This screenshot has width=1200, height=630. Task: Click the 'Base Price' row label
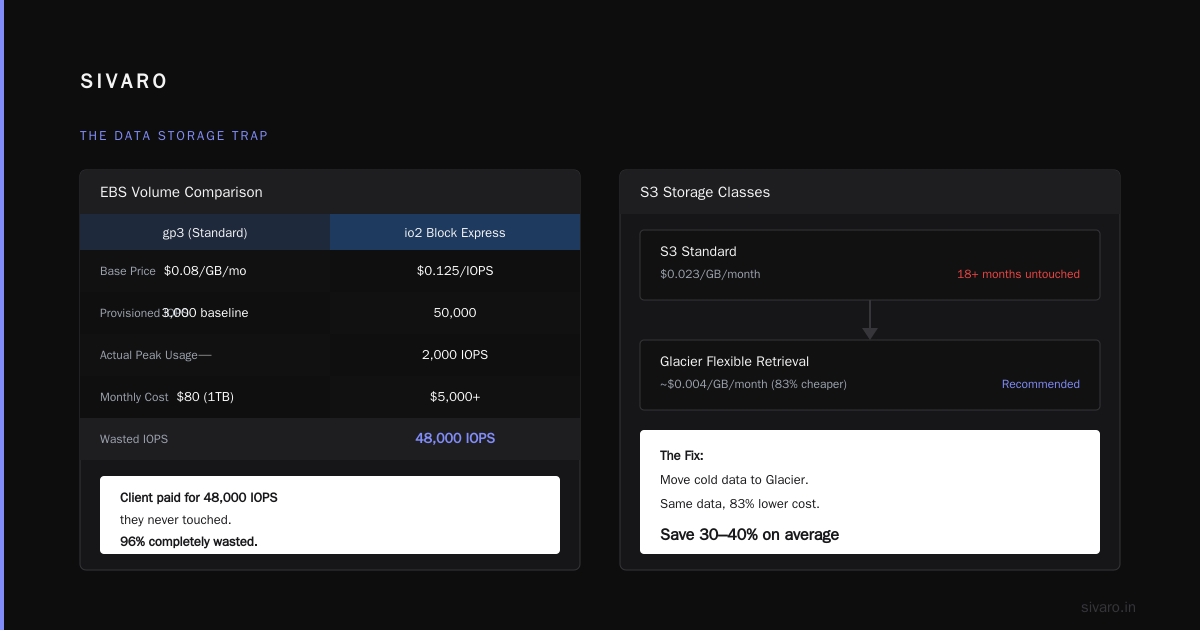coord(128,271)
